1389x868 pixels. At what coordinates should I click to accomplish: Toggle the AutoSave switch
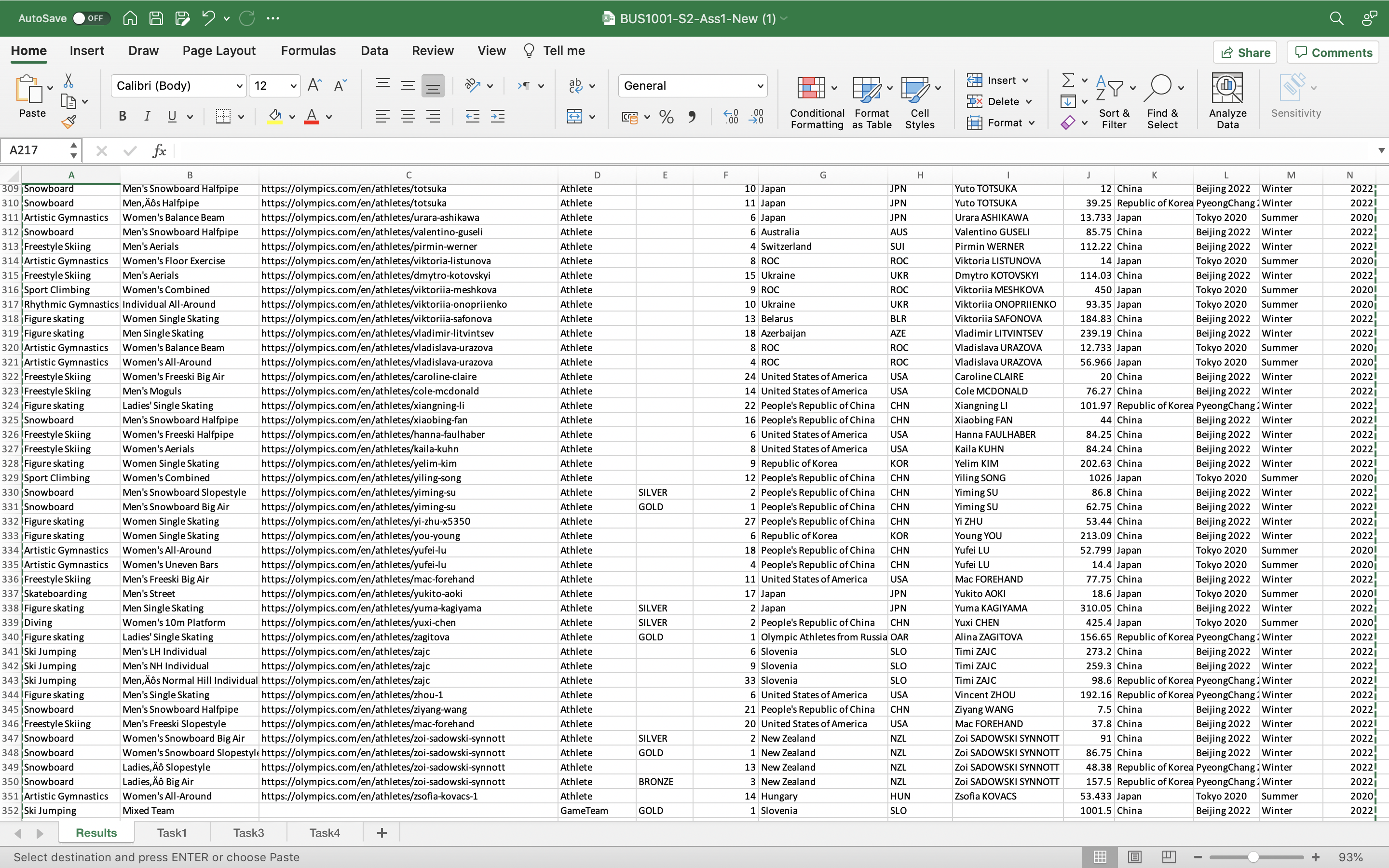[90, 18]
